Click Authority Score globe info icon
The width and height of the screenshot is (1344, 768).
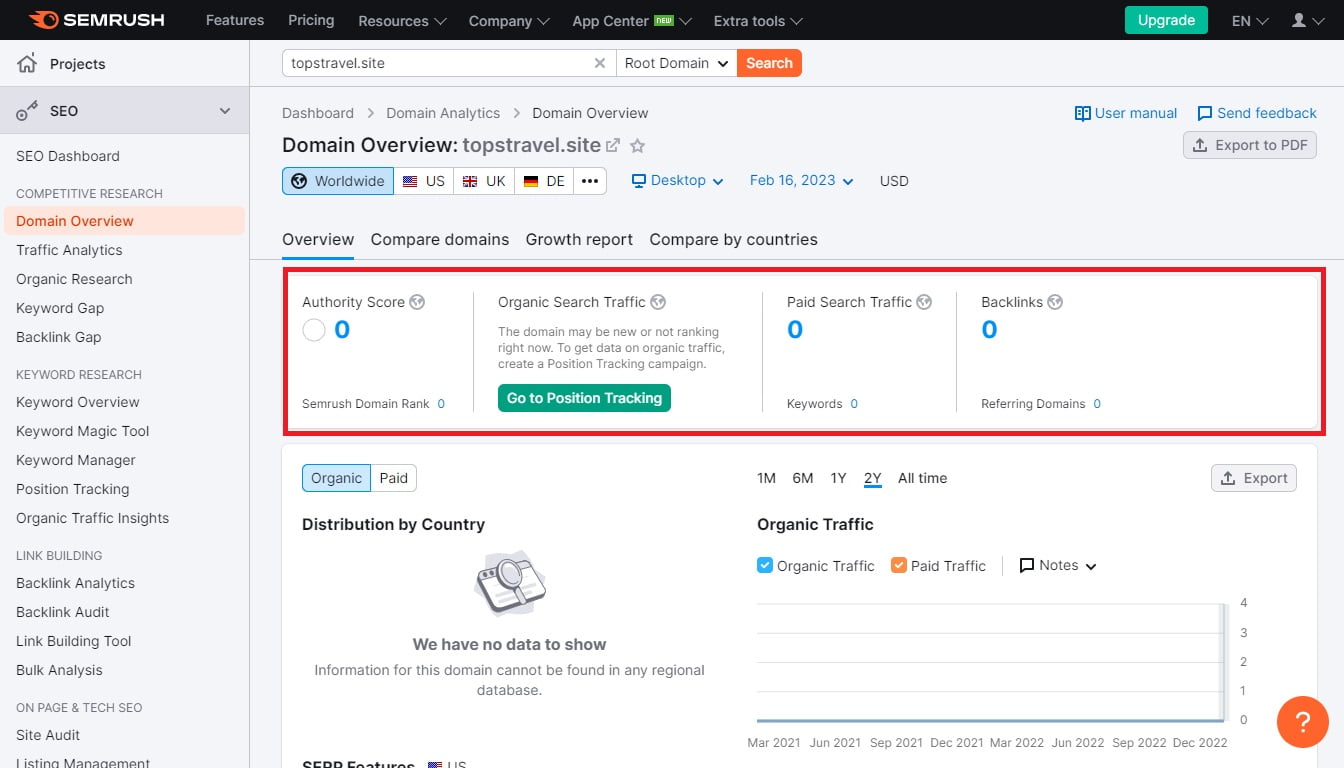[417, 302]
